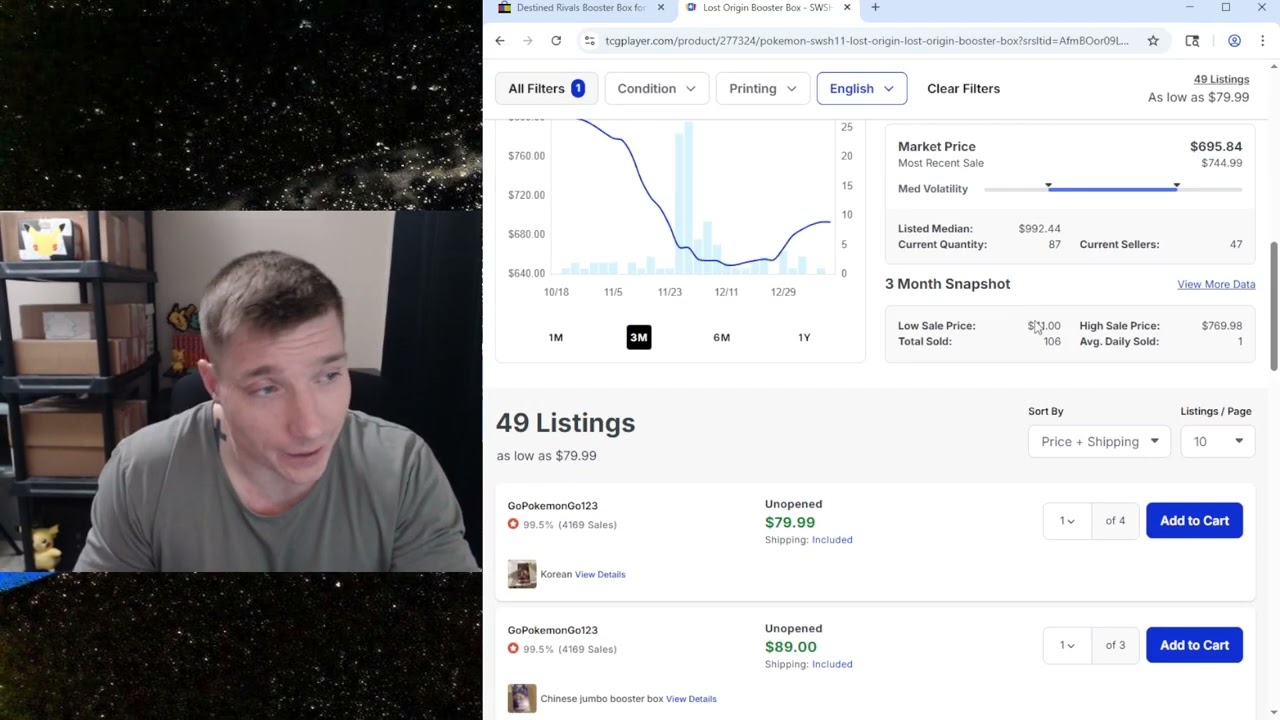Close the Lost Origin Booster Box tab
The height and width of the screenshot is (720, 1280).
coord(847,8)
